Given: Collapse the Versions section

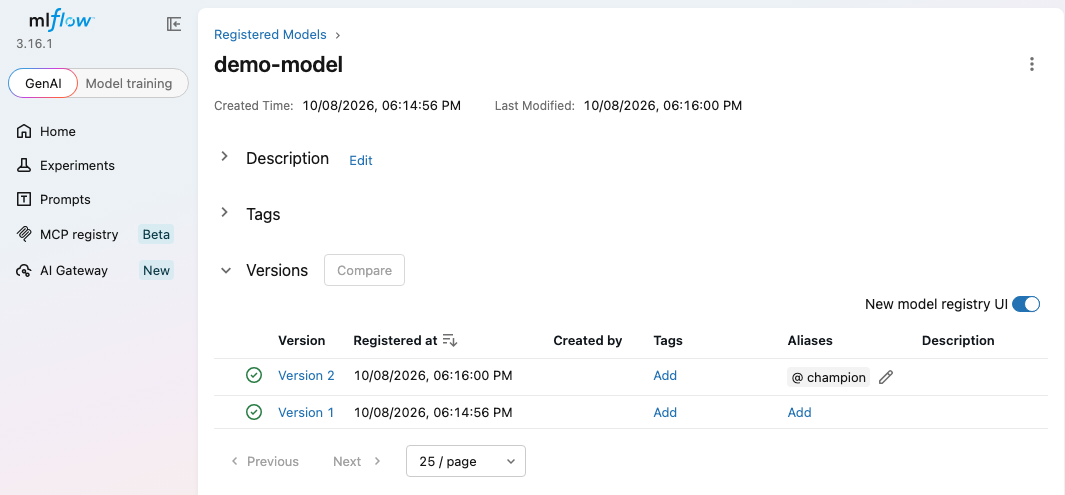Looking at the screenshot, I should click(225, 270).
